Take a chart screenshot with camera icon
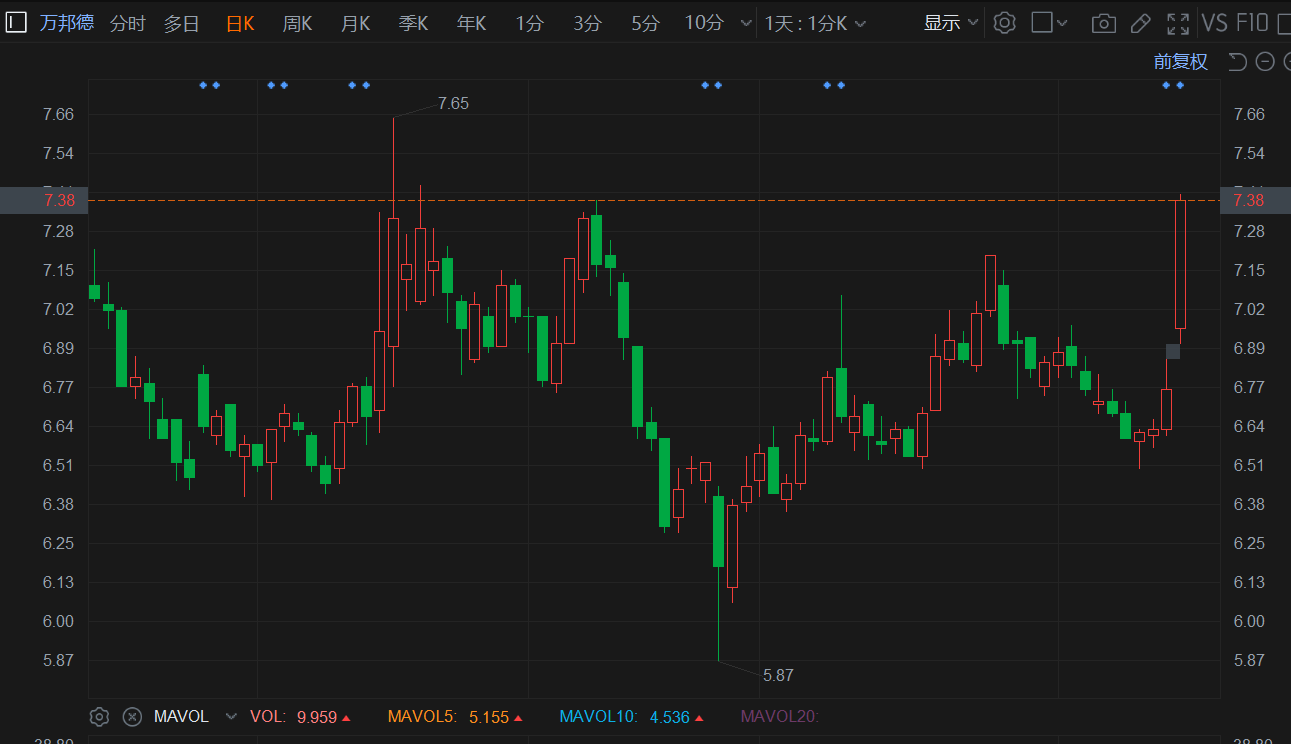The height and width of the screenshot is (744, 1291). tap(1103, 23)
